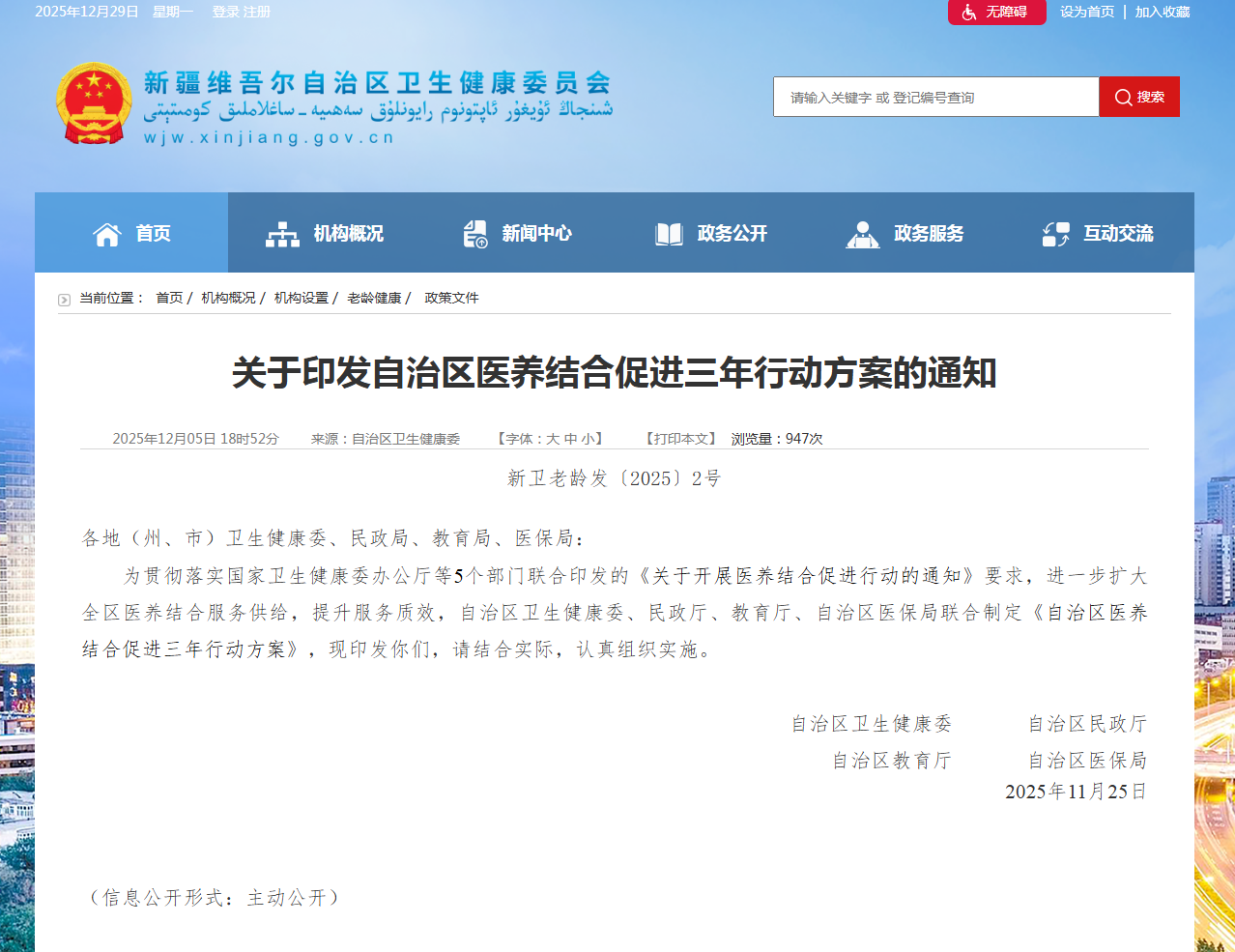Viewport: 1235px width, 952px height.
Task: Click the breadcrumb arrow icon beside 当前位置
Action: [64, 300]
